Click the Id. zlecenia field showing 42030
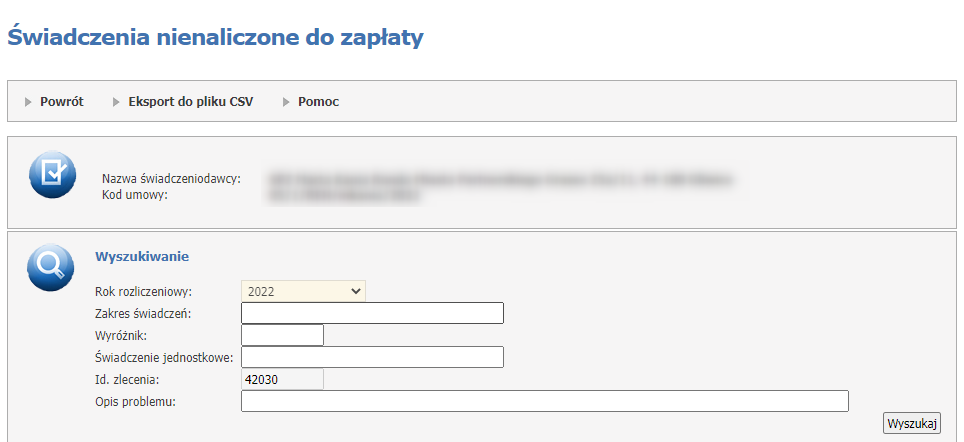964x442 pixels. click(x=282, y=379)
